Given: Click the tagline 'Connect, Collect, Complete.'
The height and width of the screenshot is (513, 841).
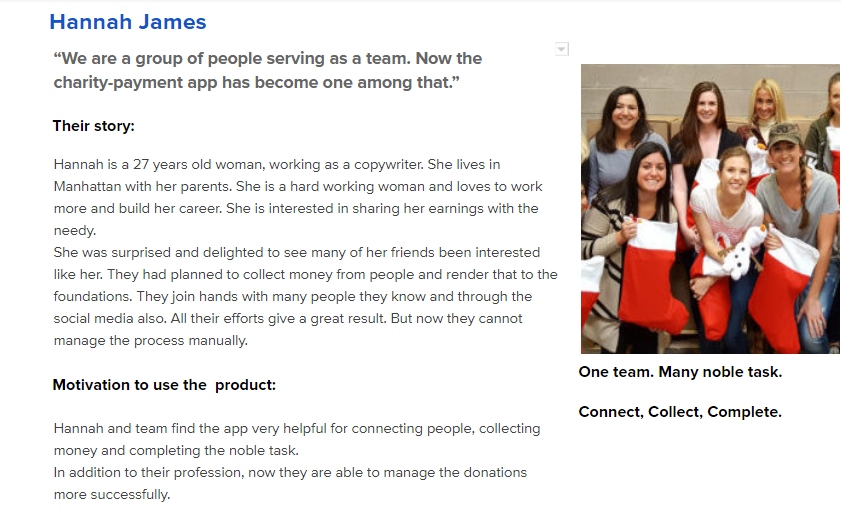Looking at the screenshot, I should click(680, 412).
